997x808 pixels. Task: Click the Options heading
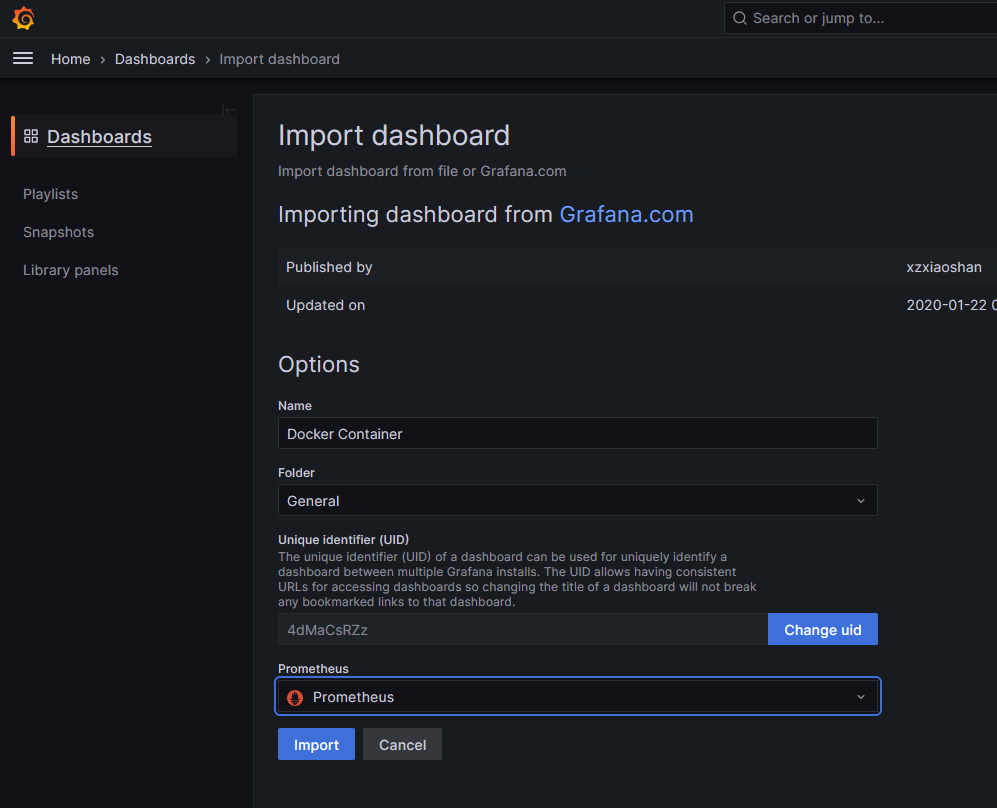click(x=319, y=364)
